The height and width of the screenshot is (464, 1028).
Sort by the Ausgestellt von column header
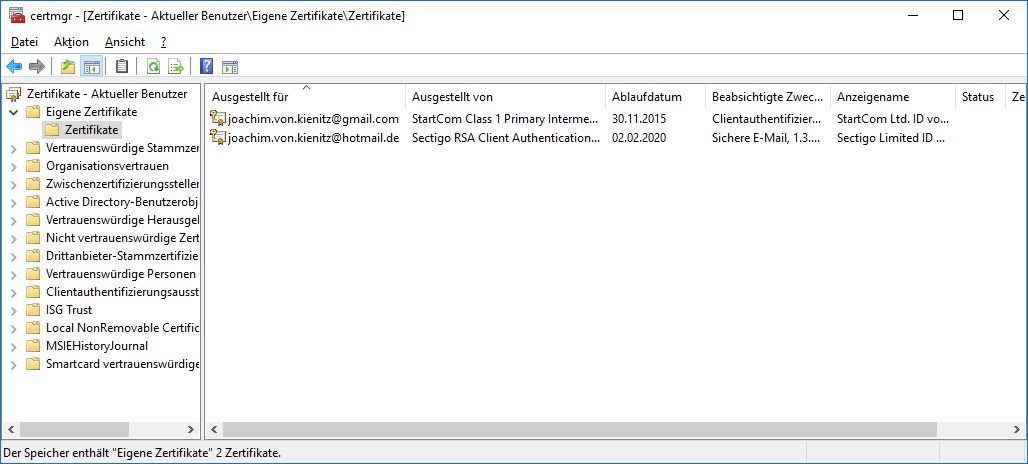click(x=452, y=97)
